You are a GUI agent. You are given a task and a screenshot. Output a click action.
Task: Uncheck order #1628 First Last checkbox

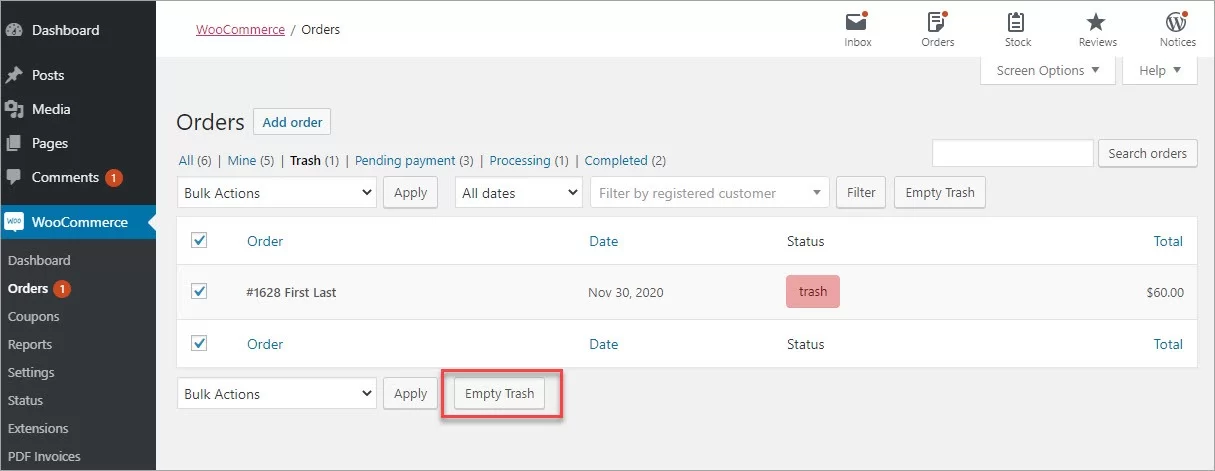[199, 292]
